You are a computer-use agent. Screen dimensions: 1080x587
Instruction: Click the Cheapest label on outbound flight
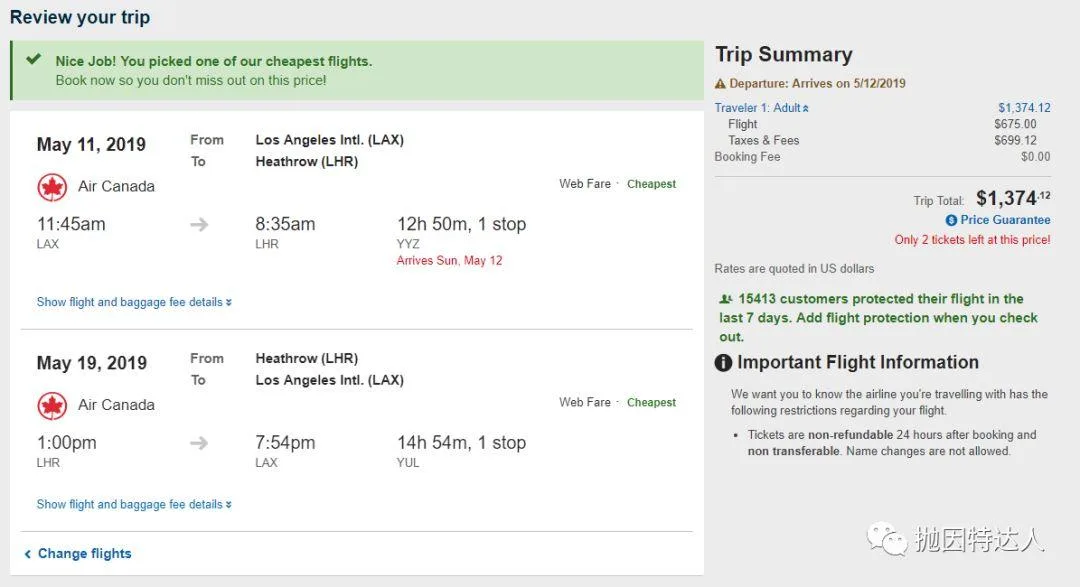[651, 184]
